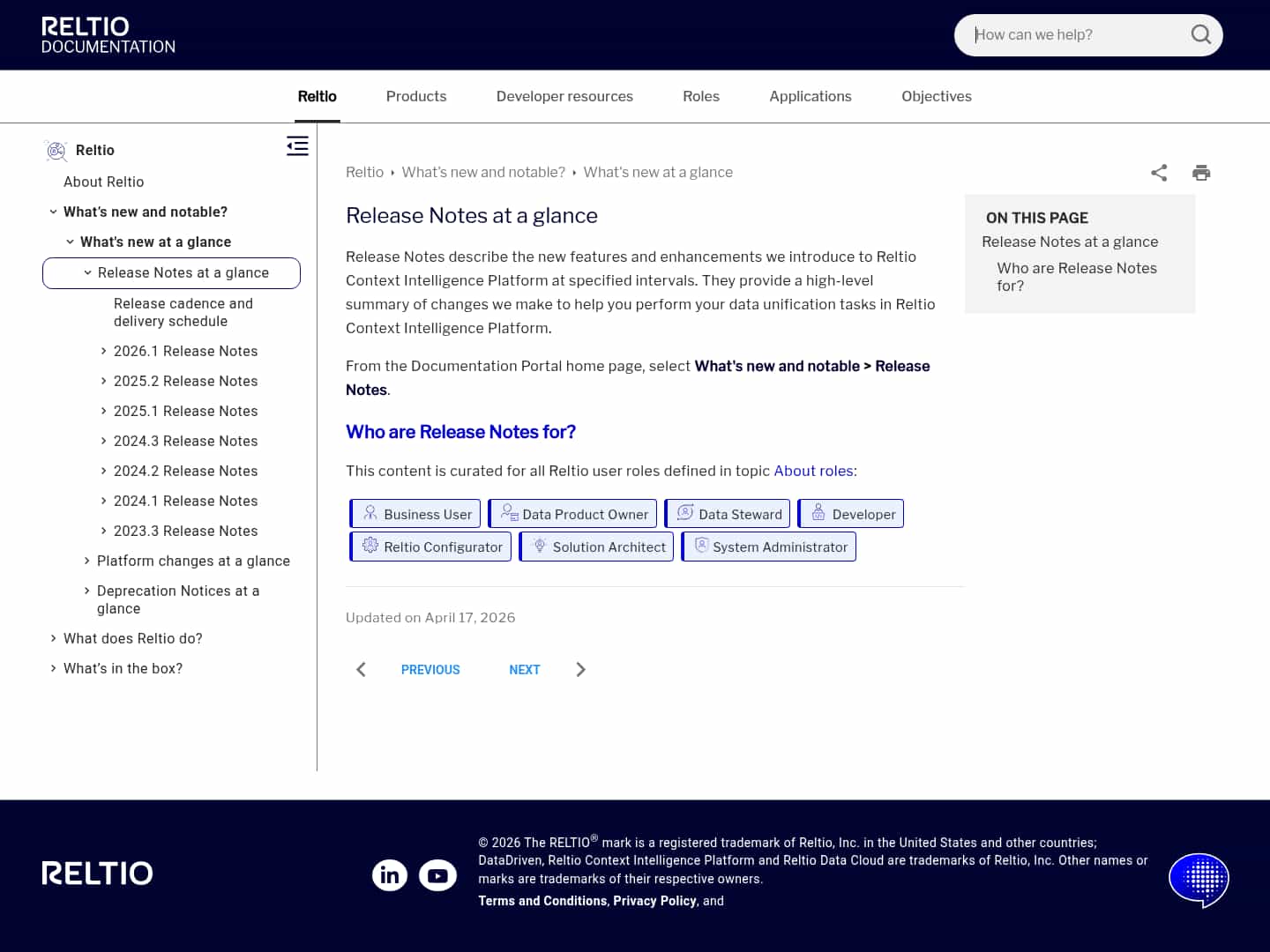Collapse 'What's new at a glance' chevron
1270x952 pixels.
[x=70, y=242]
